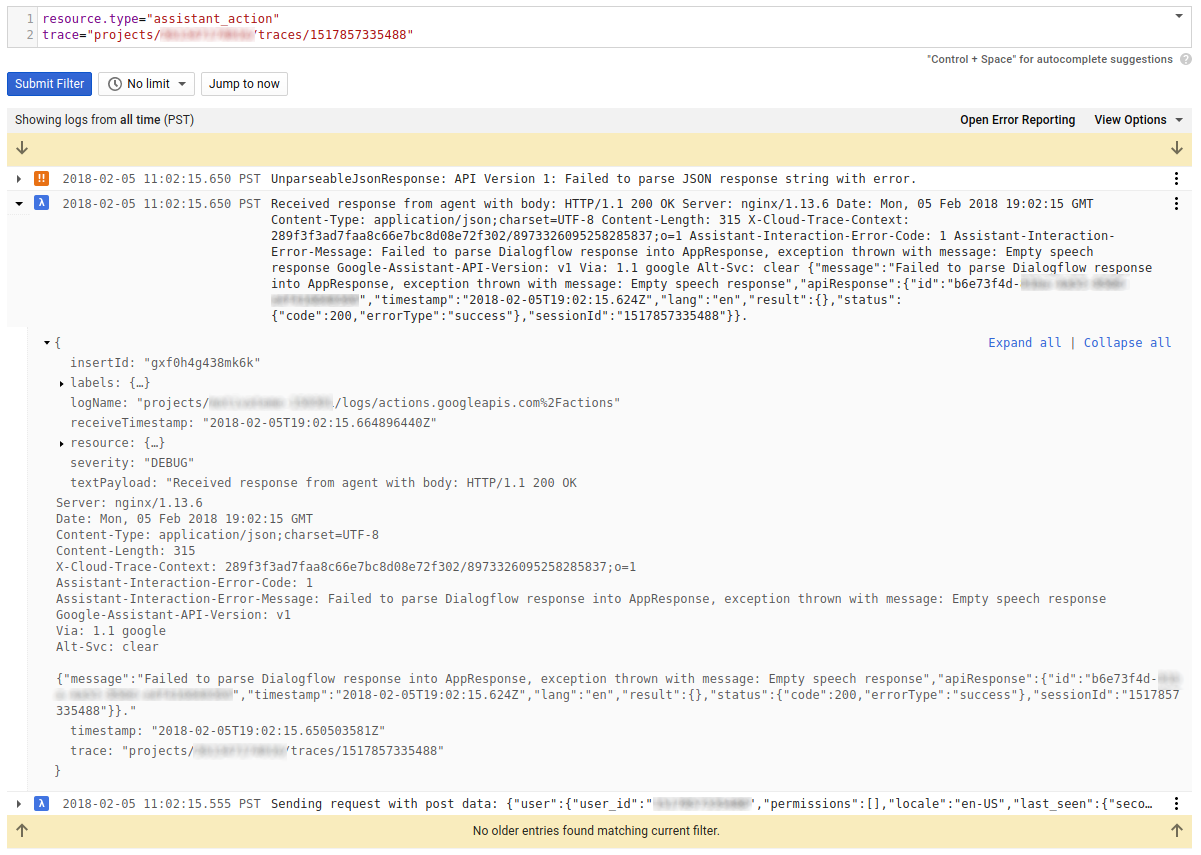Click top-right down arrow in yellow bar
This screenshot has width=1201, height=855.
click(x=1177, y=149)
